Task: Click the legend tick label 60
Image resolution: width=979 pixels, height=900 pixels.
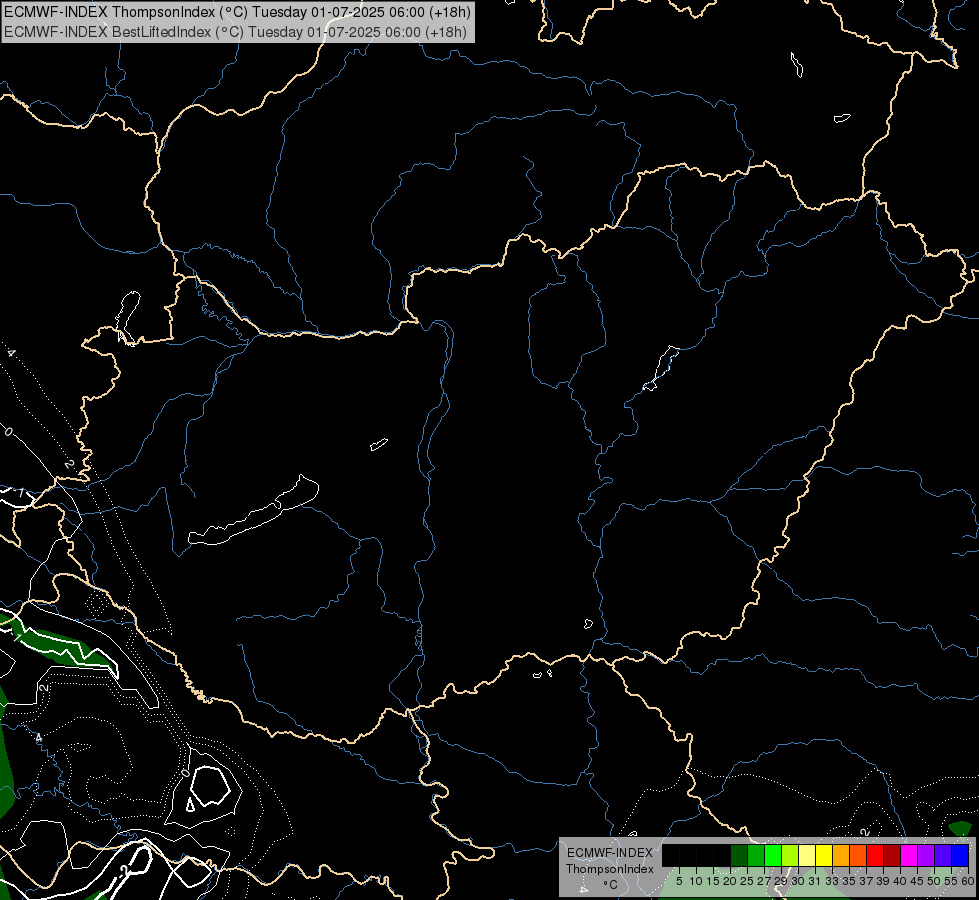Action: tap(967, 881)
